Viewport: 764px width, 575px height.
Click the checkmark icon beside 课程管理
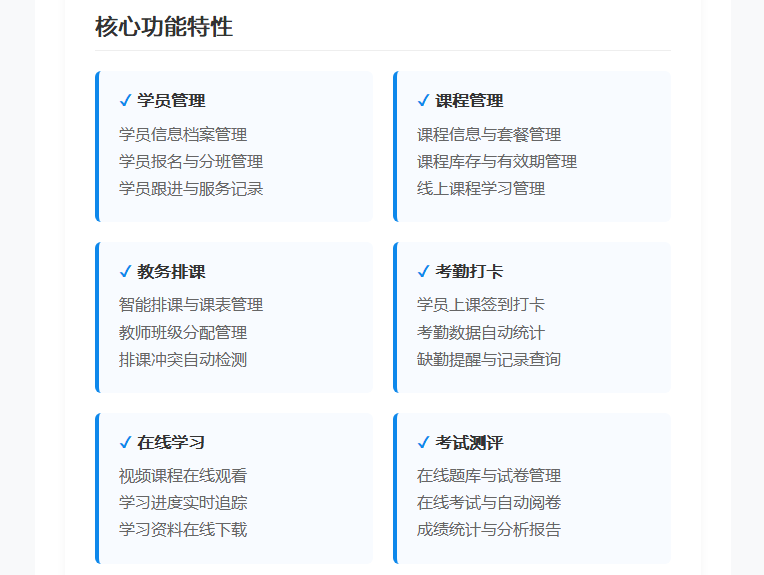[423, 100]
